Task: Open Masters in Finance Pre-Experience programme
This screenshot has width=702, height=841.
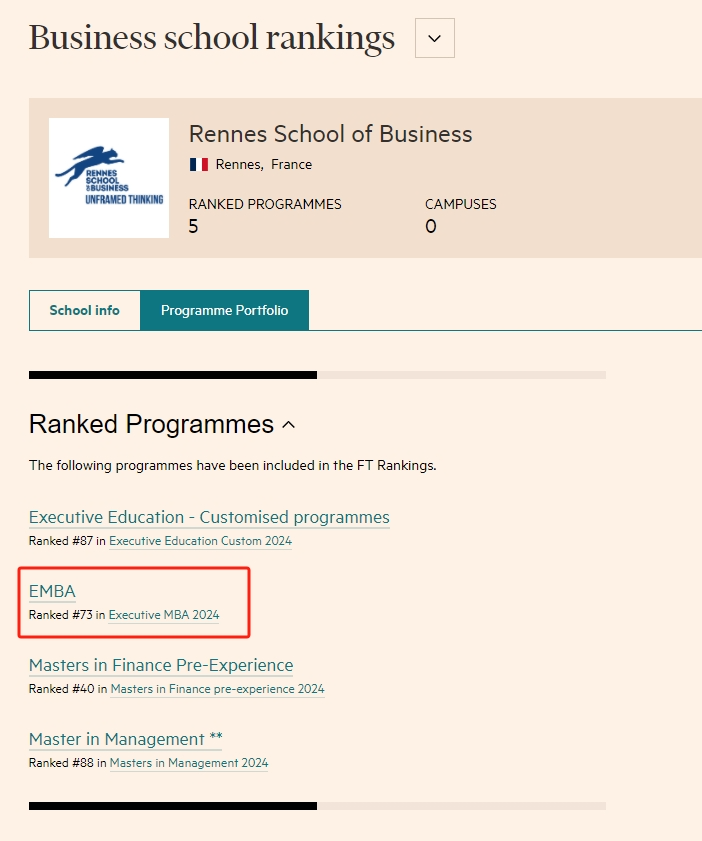Action: [161, 665]
